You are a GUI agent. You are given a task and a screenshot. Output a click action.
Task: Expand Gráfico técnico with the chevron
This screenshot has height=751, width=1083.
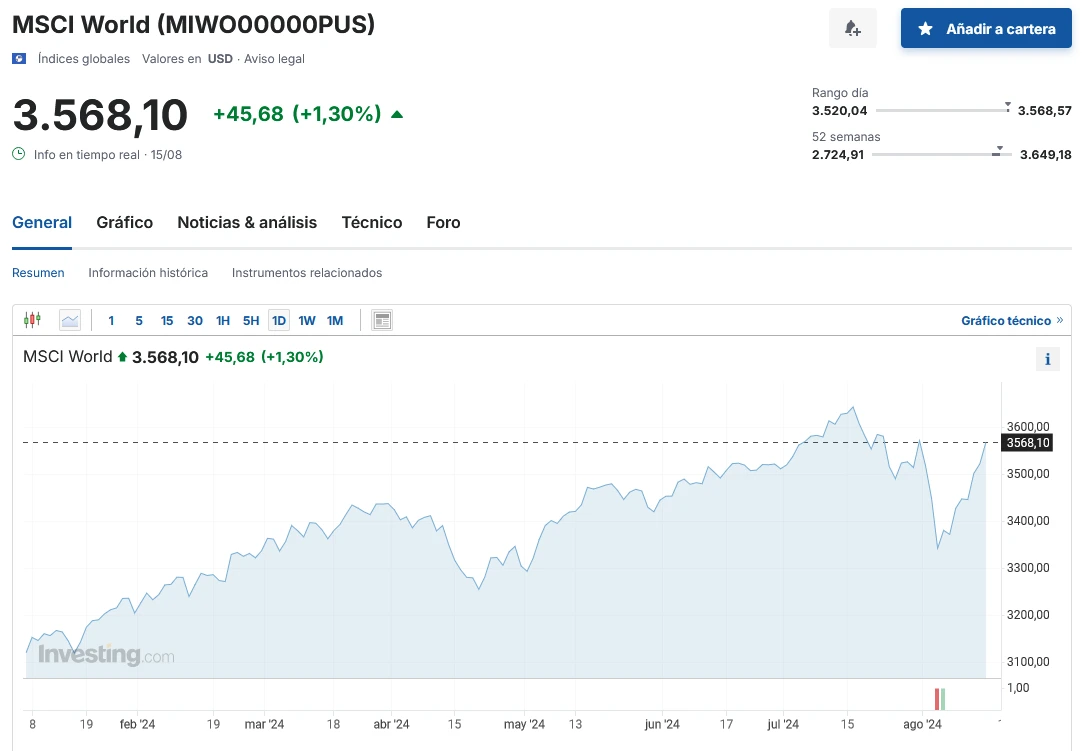point(1060,321)
